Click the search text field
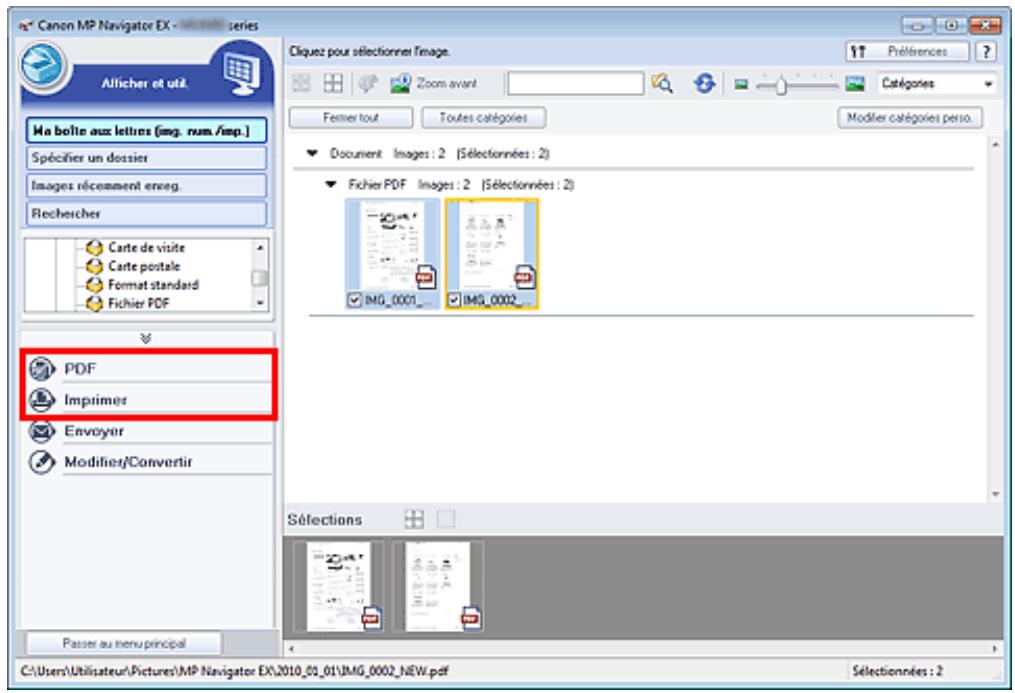The image size is (1015, 693). 575,83
